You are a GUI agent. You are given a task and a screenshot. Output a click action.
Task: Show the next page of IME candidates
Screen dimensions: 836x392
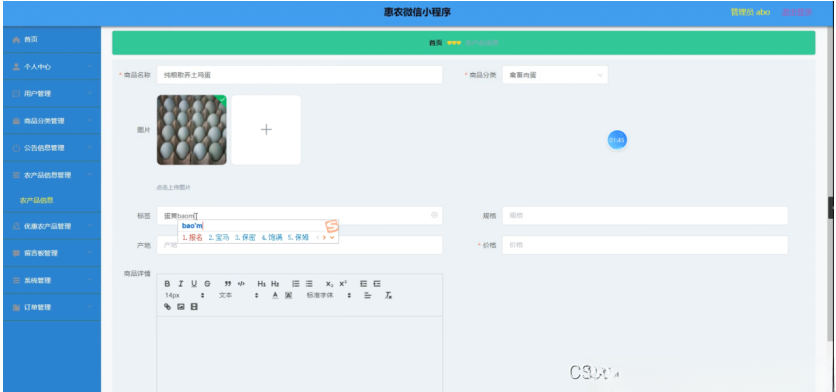coord(324,237)
